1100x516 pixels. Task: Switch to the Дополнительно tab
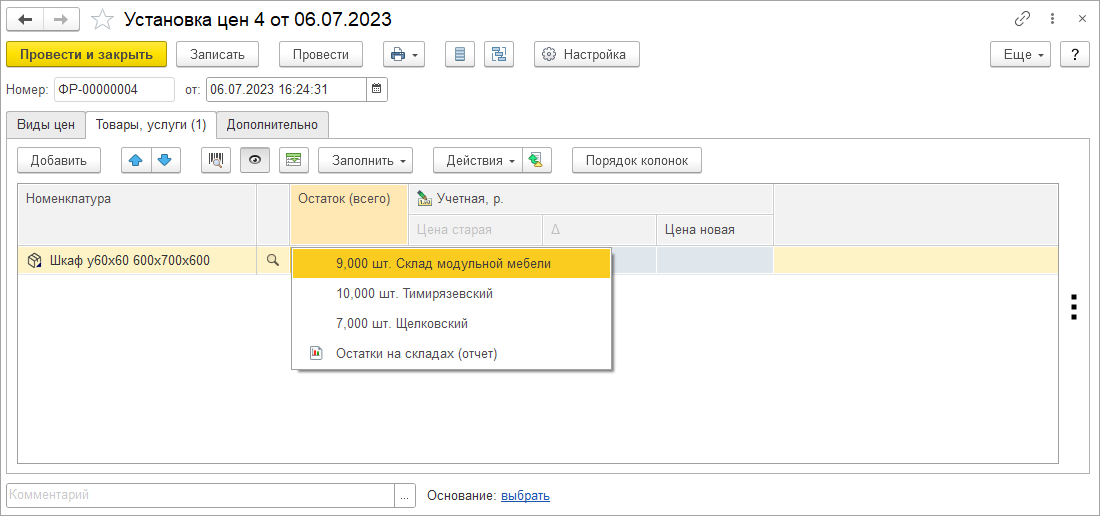272,125
